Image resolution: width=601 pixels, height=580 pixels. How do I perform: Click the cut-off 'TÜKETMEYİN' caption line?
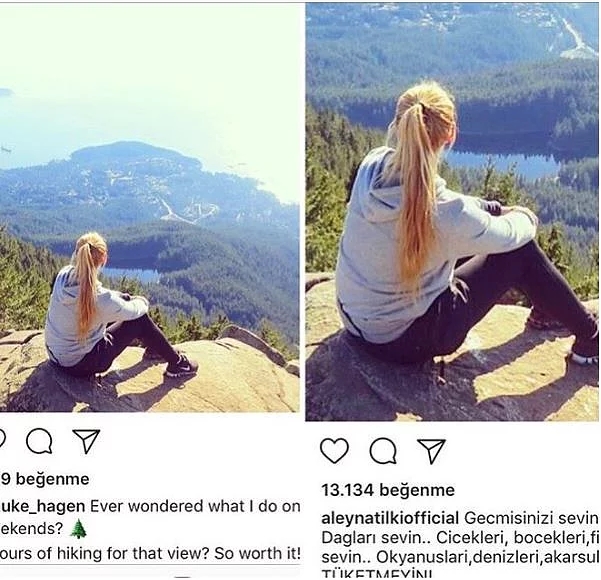tap(377, 573)
